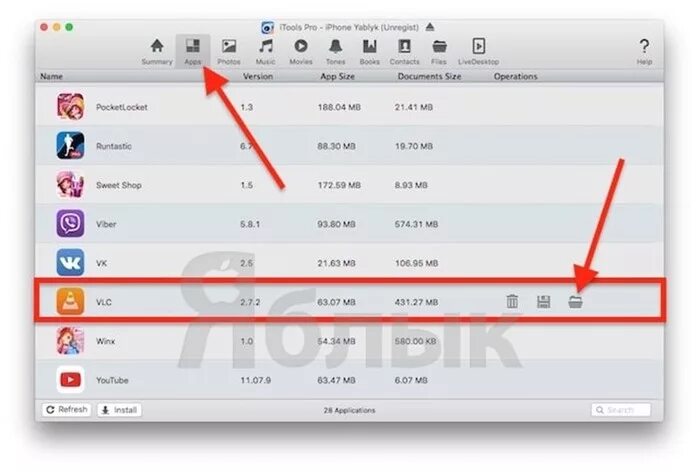699x472 pixels.
Task: Click the Operations column header
Action: coord(515,76)
